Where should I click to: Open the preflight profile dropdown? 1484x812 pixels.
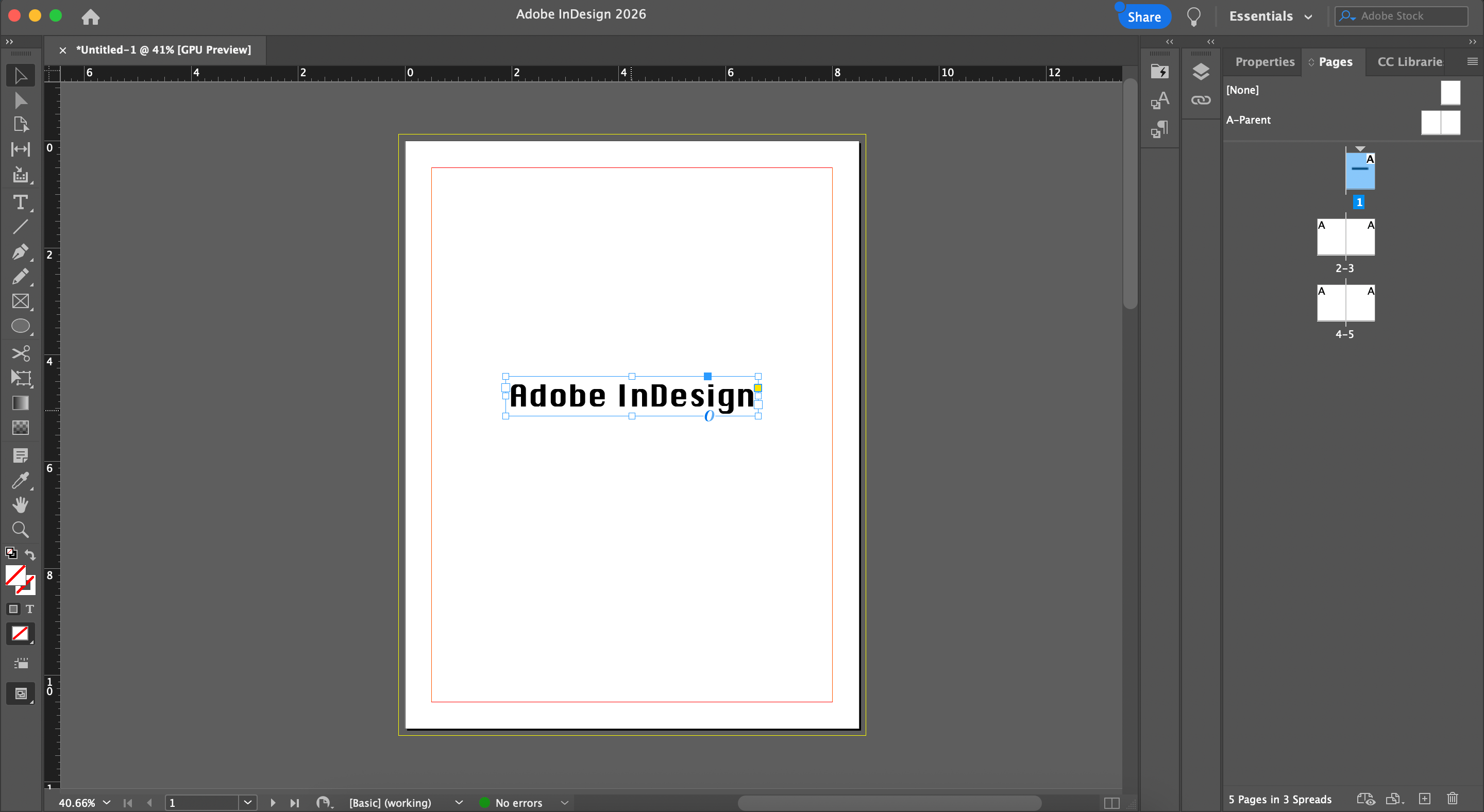(x=459, y=802)
